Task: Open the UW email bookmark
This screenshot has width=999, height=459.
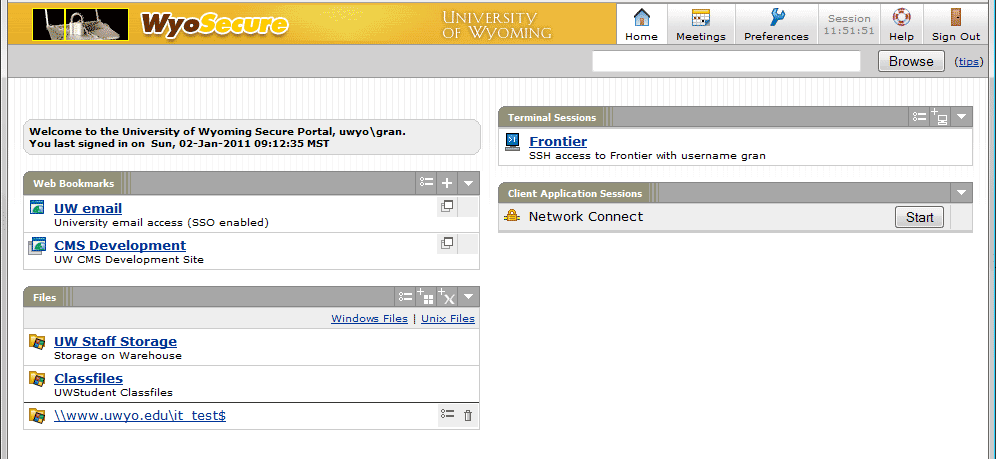Action: (88, 208)
